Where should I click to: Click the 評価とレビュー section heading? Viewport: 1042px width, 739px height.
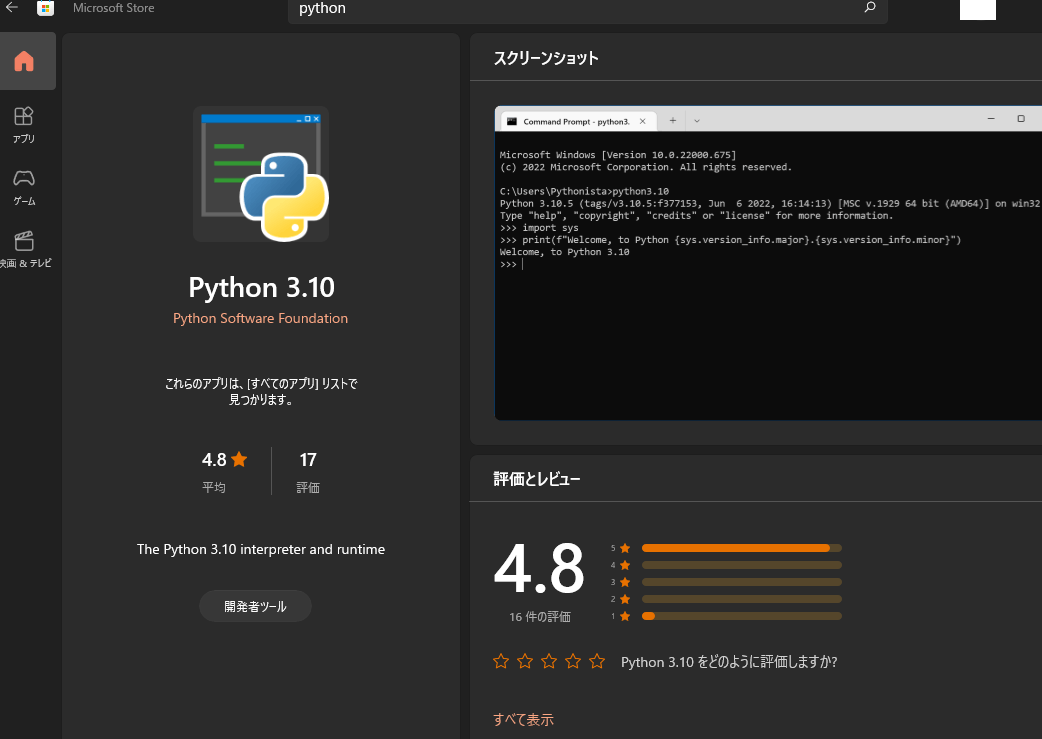pyautogui.click(x=537, y=479)
